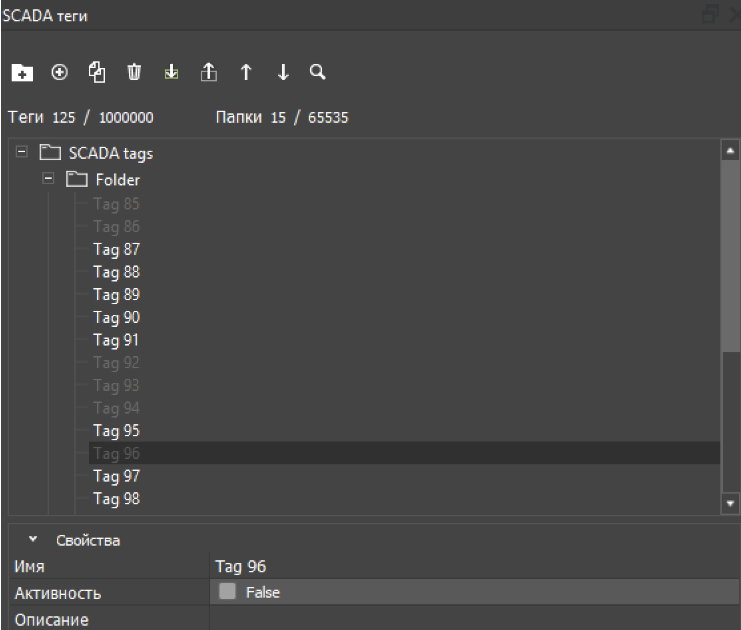This screenshot has width=741, height=630.
Task: Select Tag 98 in the tree
Action: [117, 499]
